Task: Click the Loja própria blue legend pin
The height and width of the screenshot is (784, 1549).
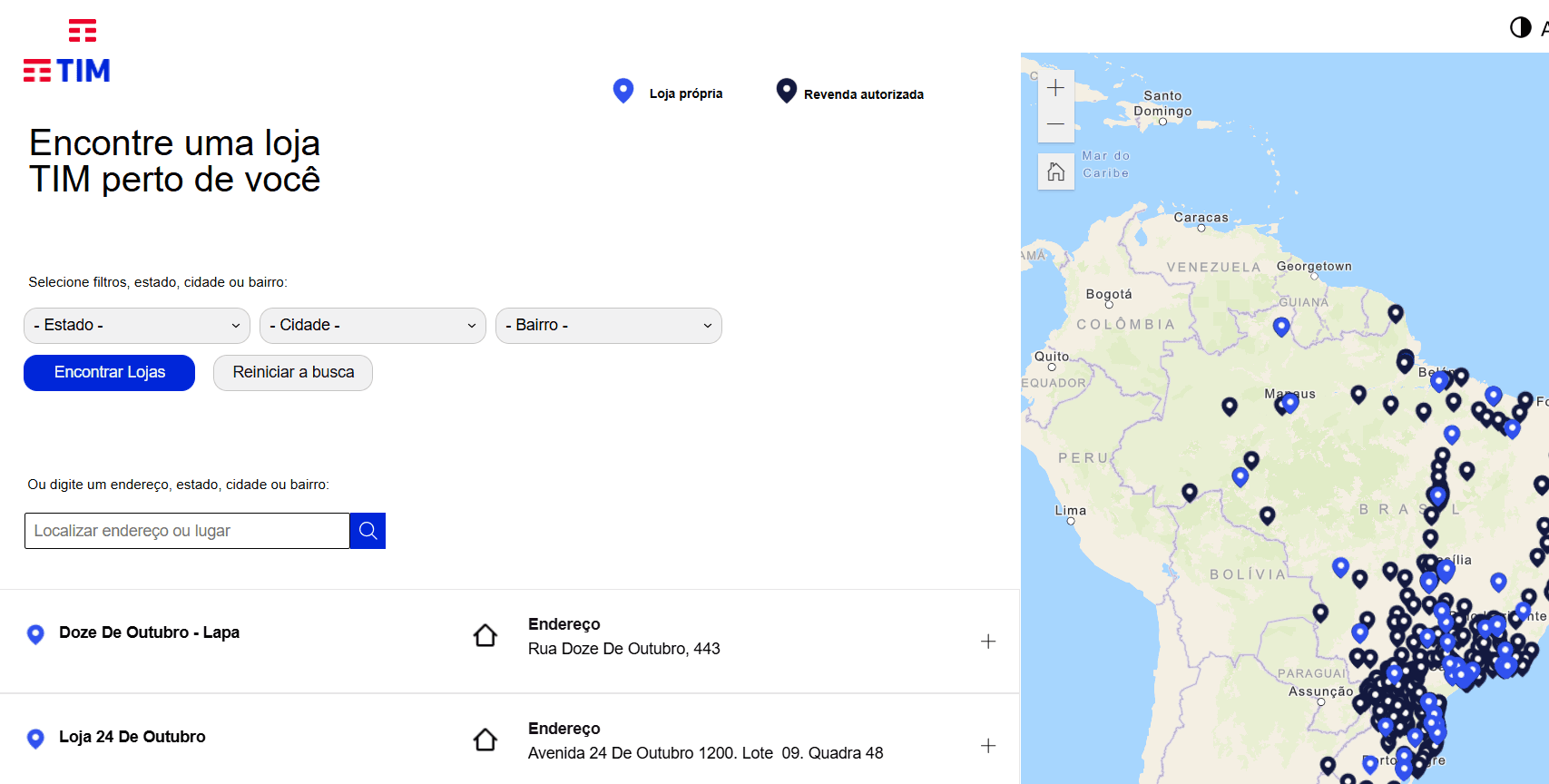Action: coord(623,91)
